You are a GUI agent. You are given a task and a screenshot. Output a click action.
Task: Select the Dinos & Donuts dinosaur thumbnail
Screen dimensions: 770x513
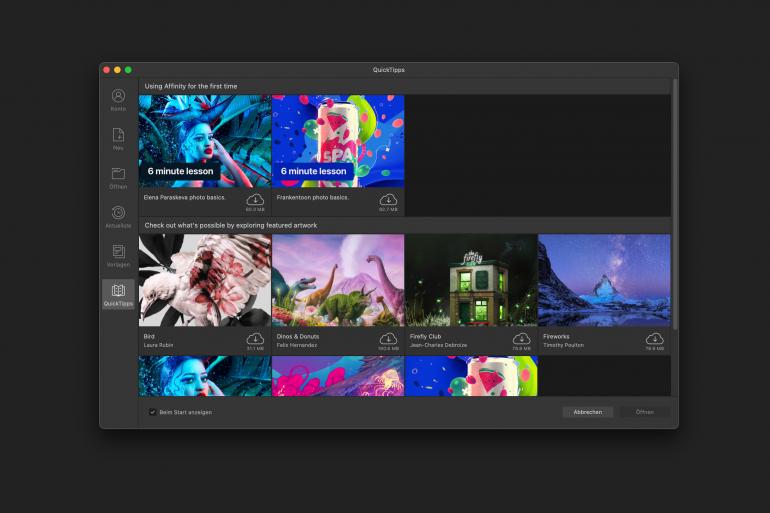(338, 280)
